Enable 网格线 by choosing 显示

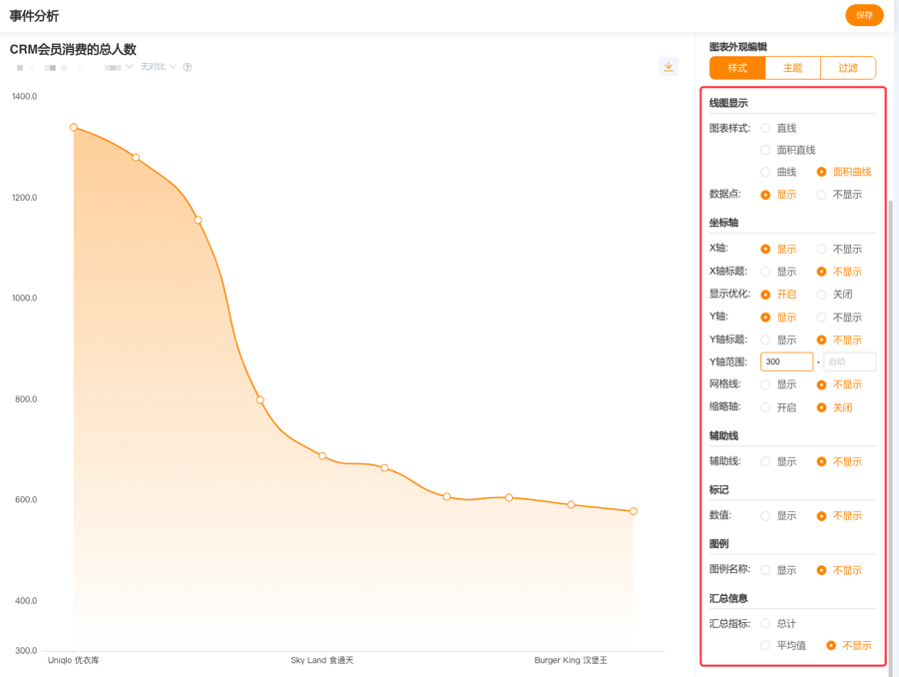[766, 385]
